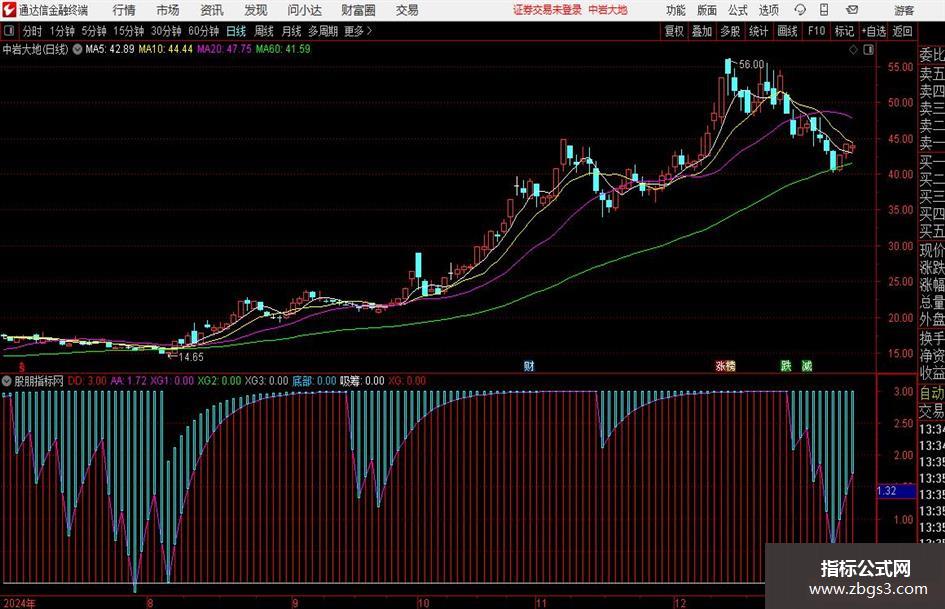Expand the 更多 periods dropdown
This screenshot has width=945, height=609.
tap(358, 31)
